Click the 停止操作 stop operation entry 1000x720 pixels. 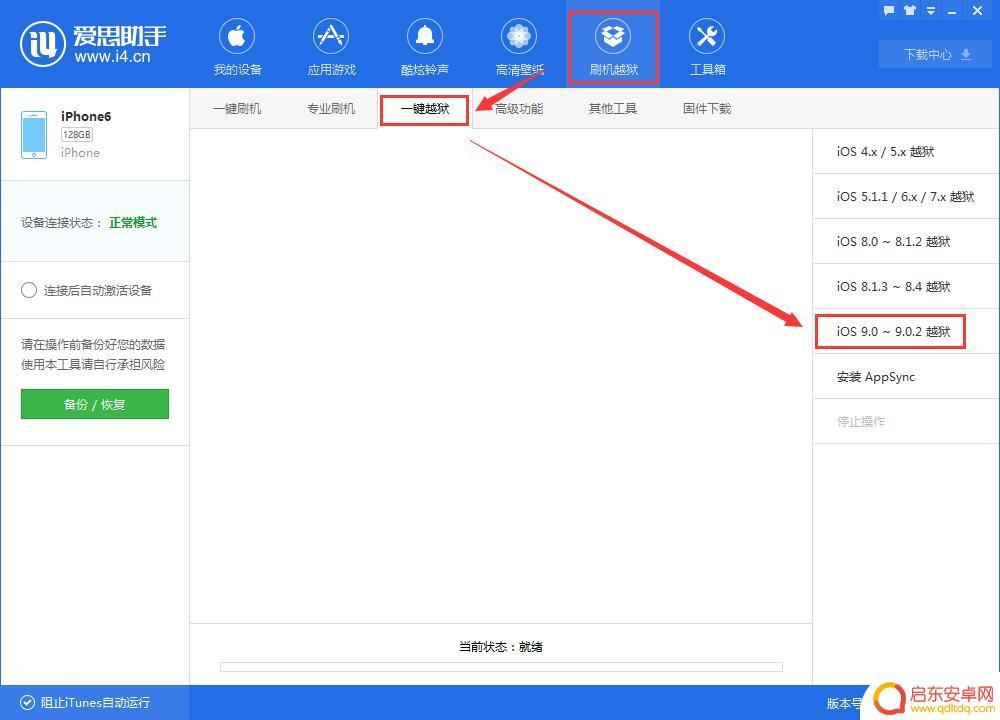click(906, 422)
